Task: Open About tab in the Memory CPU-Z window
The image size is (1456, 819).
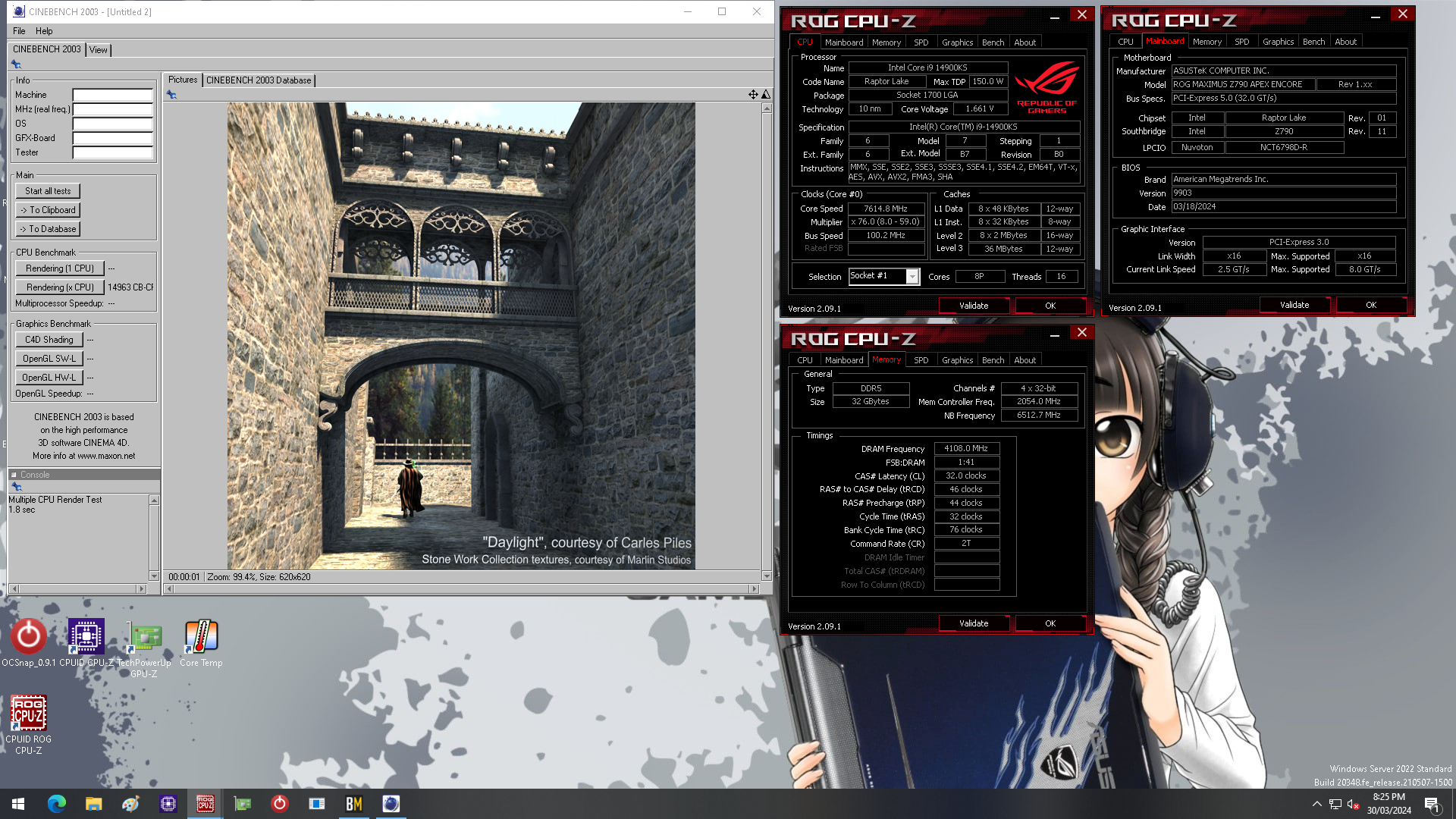Action: [x=1025, y=360]
